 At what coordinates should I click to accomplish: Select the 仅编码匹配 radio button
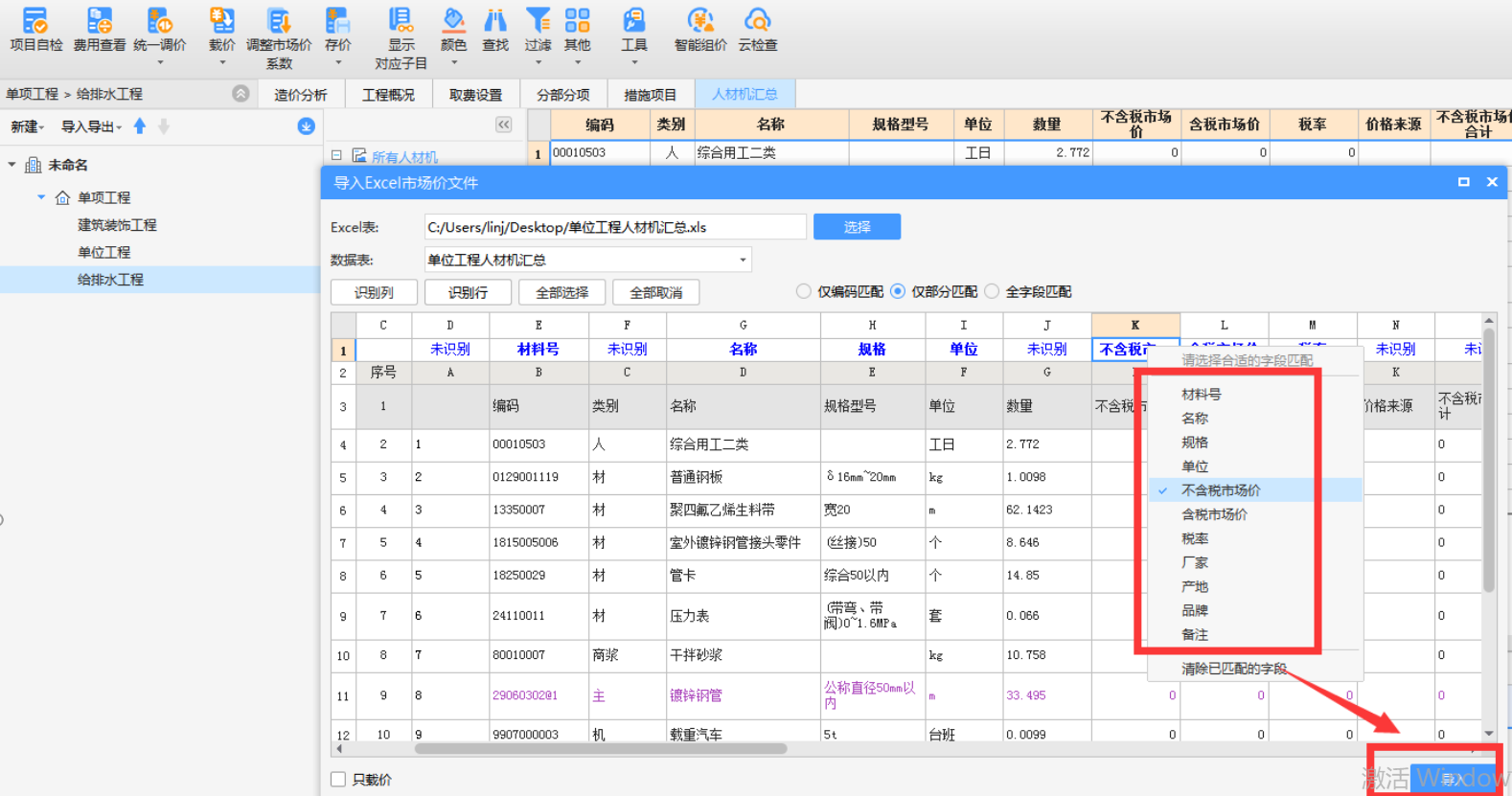(x=804, y=291)
